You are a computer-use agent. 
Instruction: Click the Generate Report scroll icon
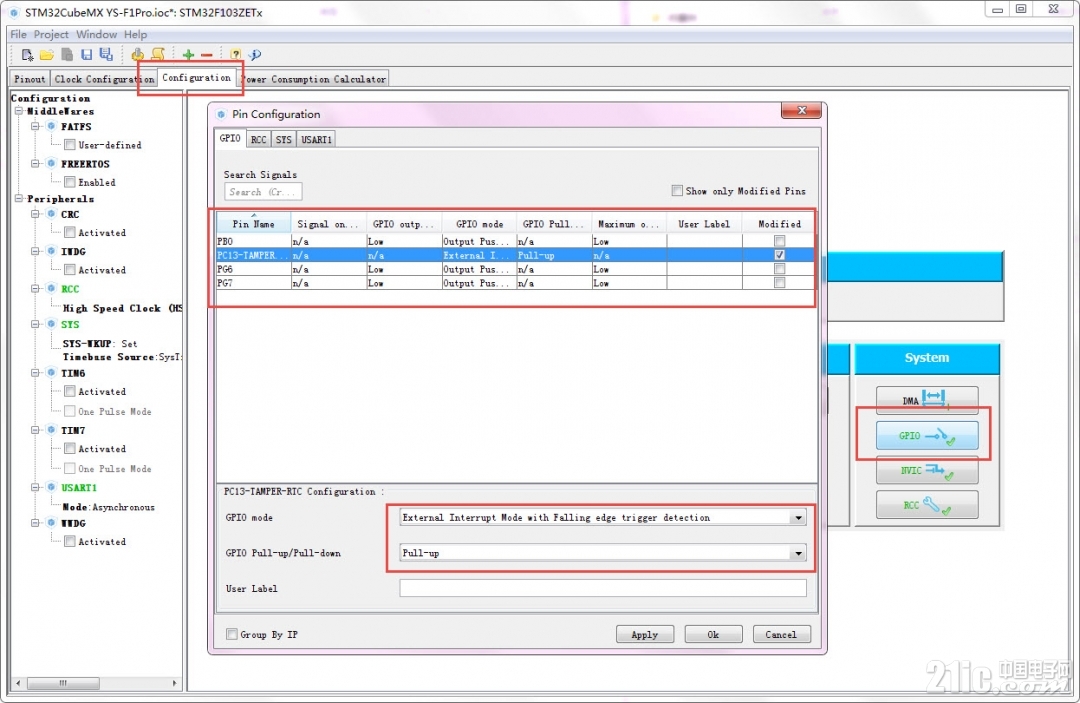click(158, 55)
